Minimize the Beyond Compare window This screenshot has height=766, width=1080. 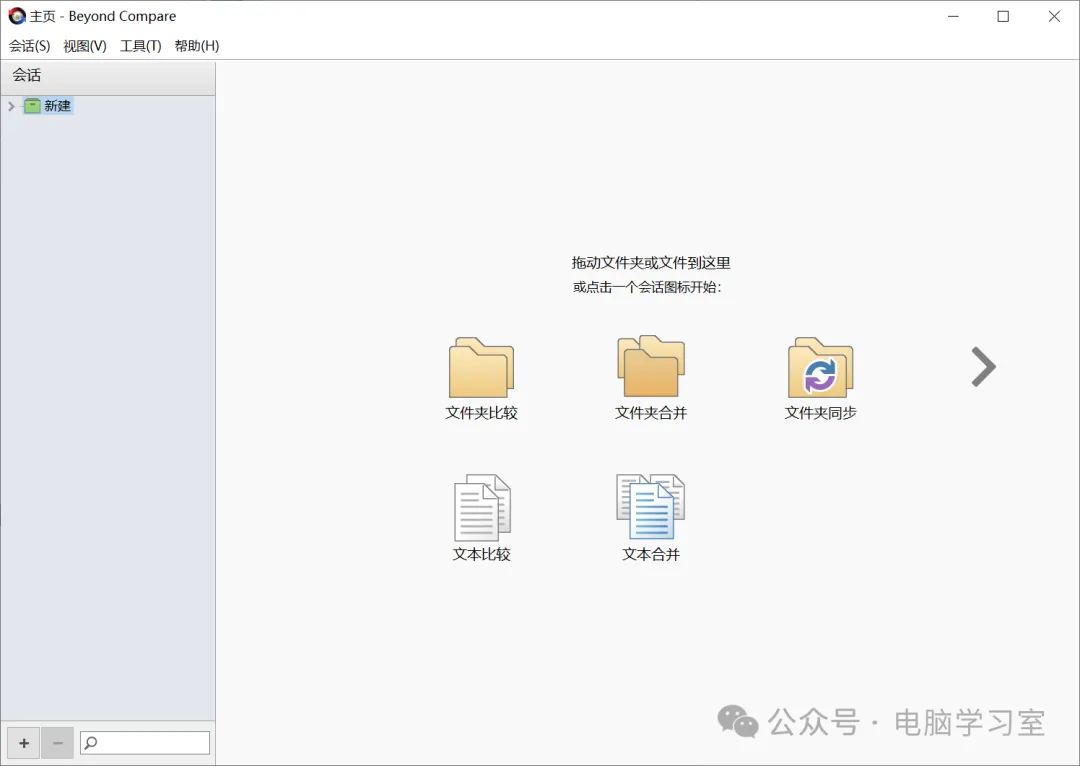point(953,17)
